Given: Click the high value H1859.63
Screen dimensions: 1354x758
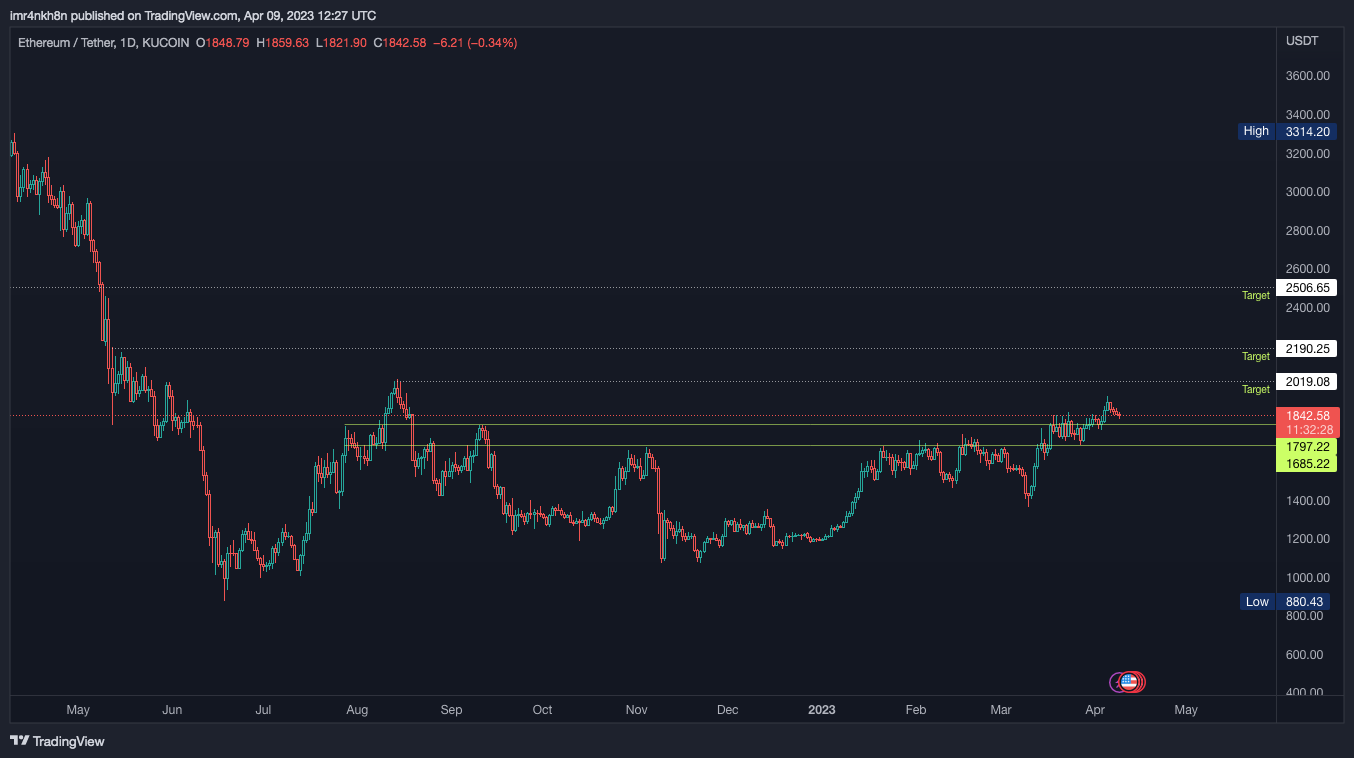Looking at the screenshot, I should coord(283,43).
